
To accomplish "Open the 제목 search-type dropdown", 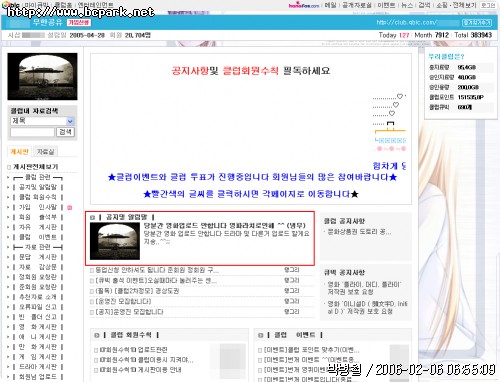I will [42, 121].
